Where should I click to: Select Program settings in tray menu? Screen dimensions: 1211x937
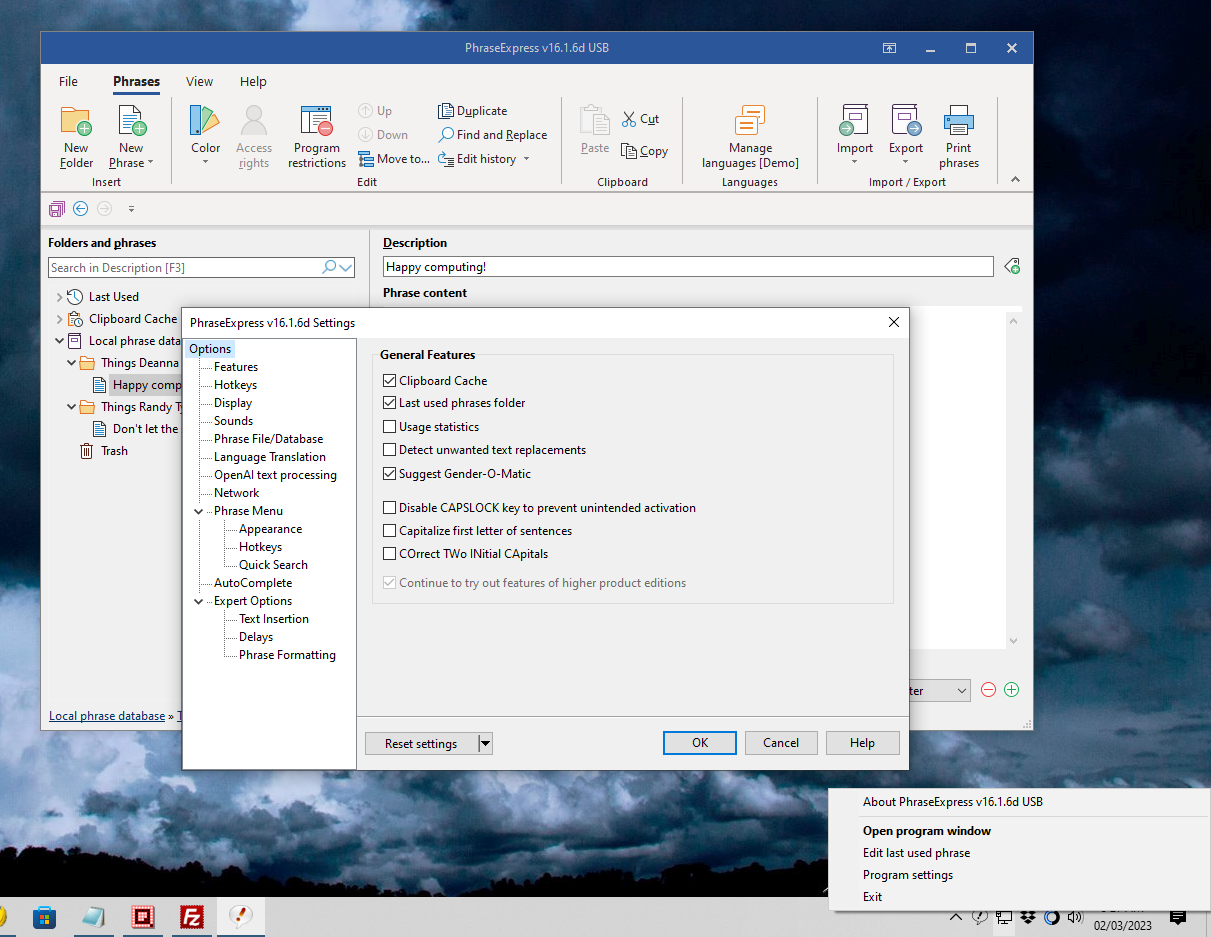coord(908,875)
